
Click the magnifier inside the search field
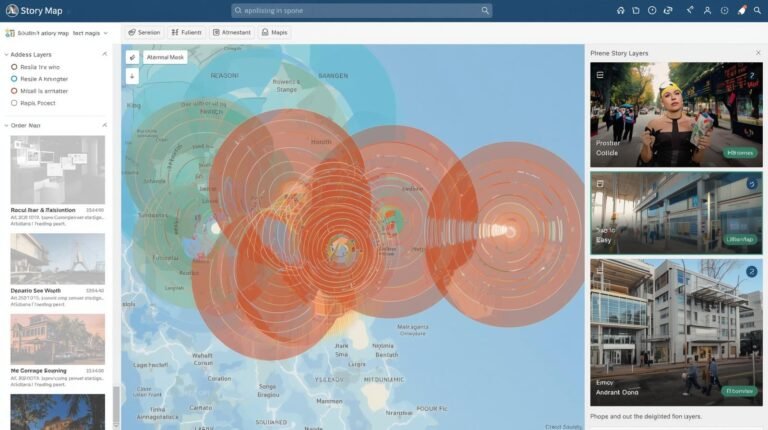[x=485, y=10]
